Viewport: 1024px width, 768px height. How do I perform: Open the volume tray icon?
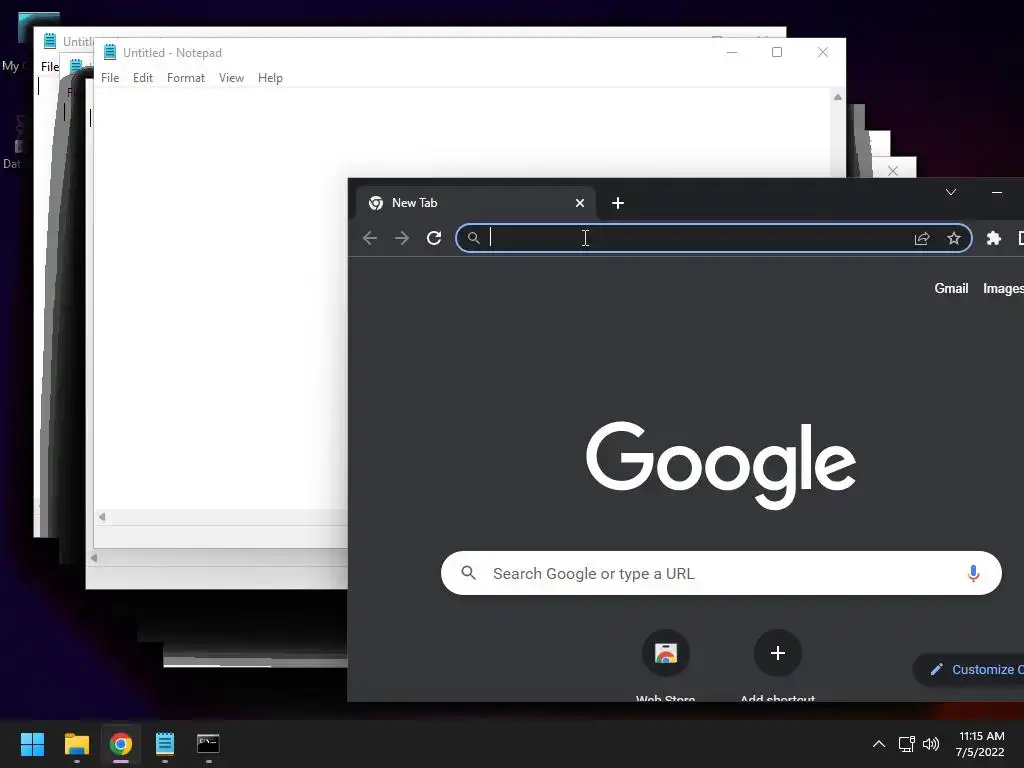[931, 744]
